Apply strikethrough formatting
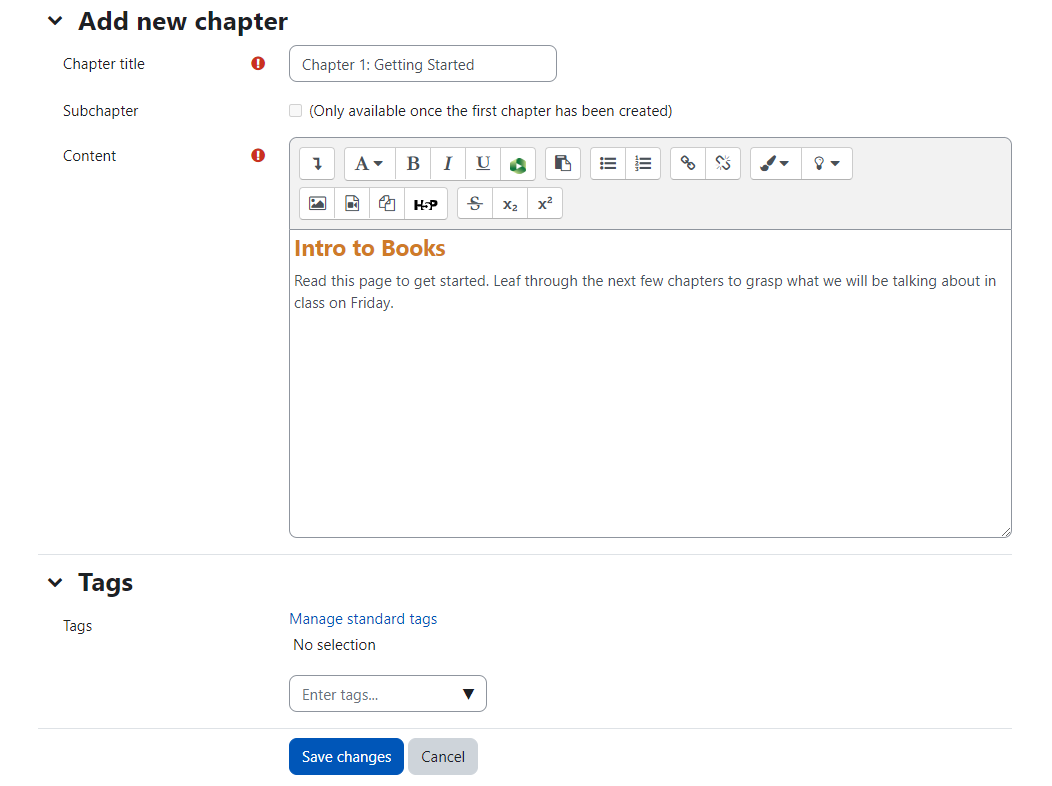 click(x=475, y=204)
